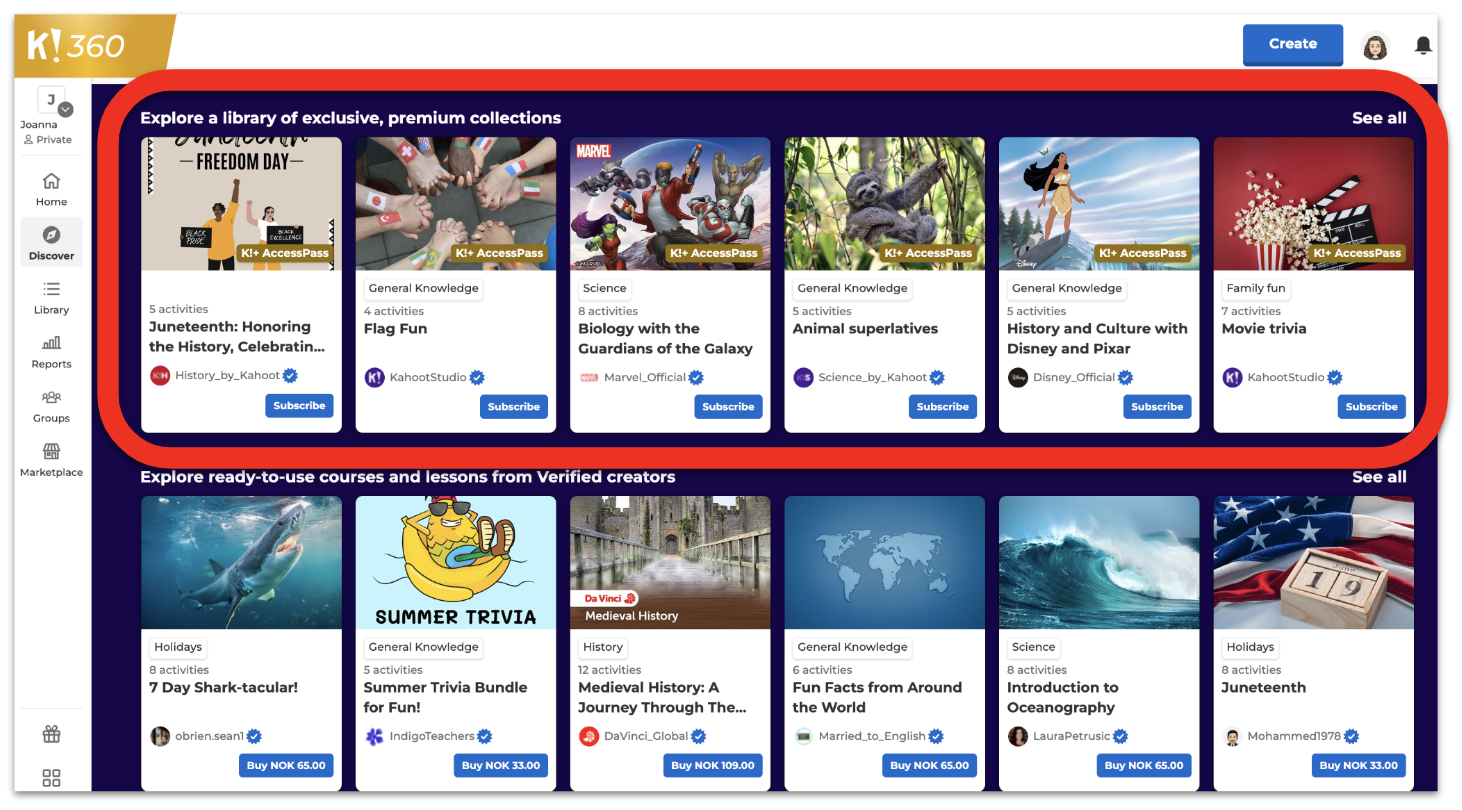Open the popcorn Movie trivia thumbnail
The width and height of the screenshot is (1462, 810).
[1314, 204]
